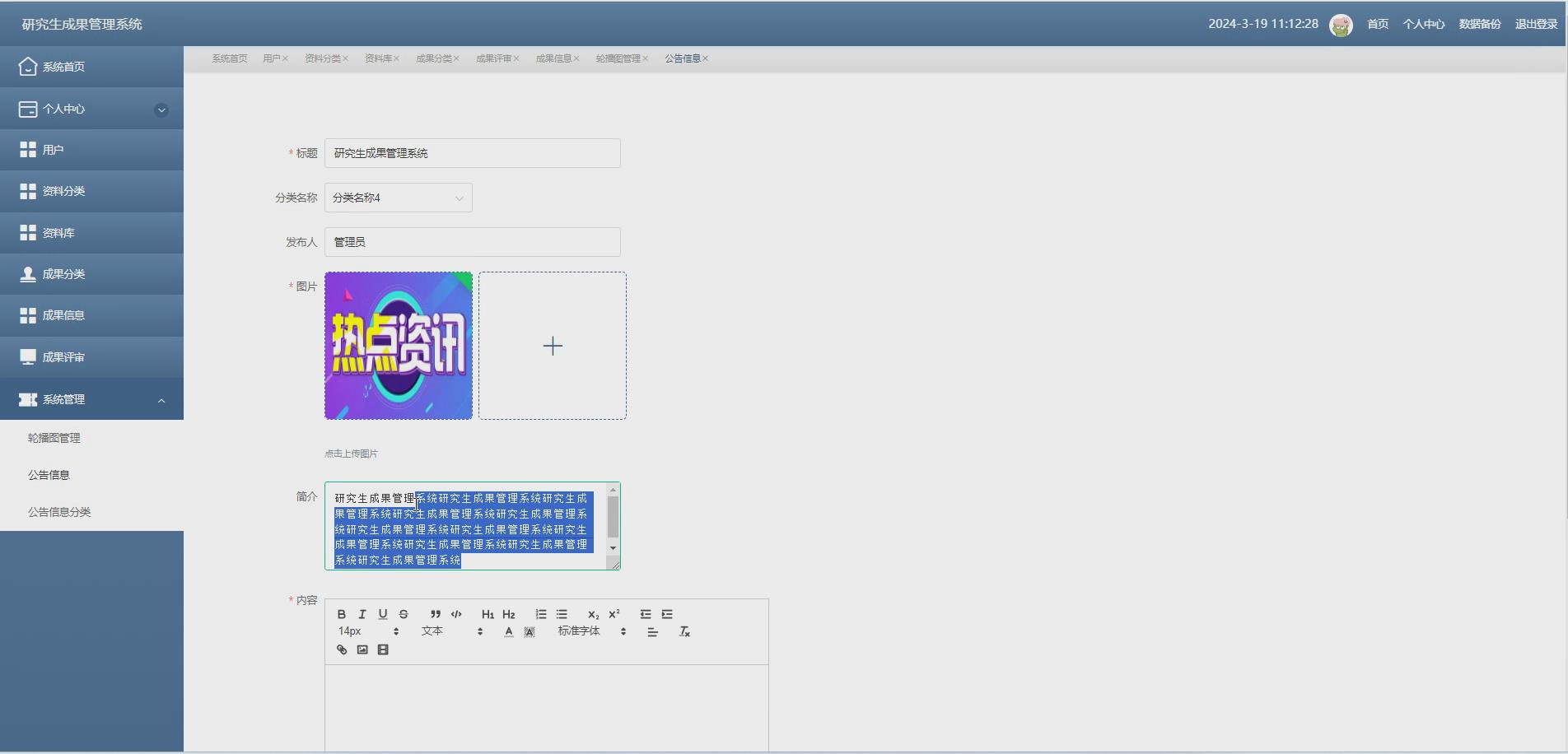
Task: Click the 热点资讯 uploaded image thumbnail
Action: click(399, 346)
